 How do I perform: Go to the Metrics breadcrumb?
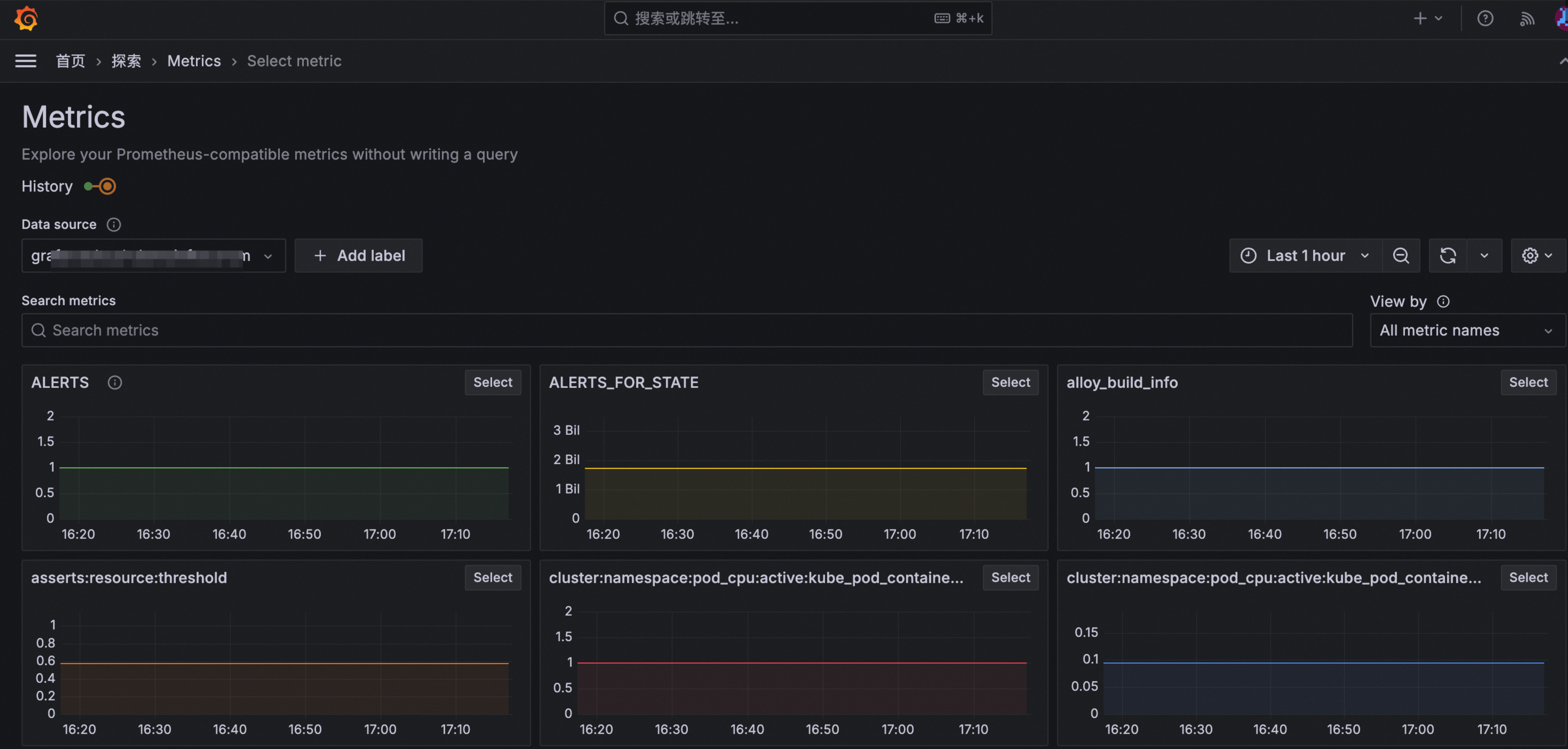point(194,61)
